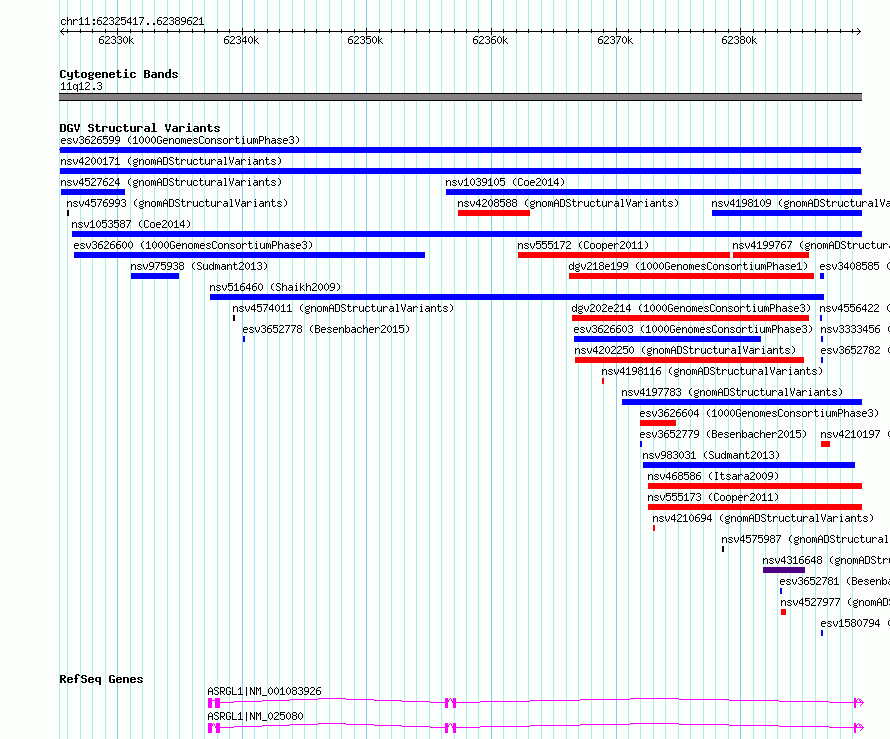Open nsv4576993 variant label
The width and height of the screenshot is (890, 739).
click(177, 203)
